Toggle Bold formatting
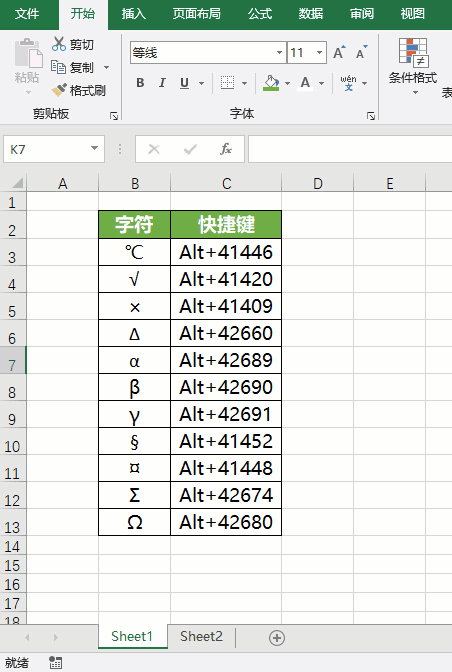This screenshot has height=672, width=452. [140, 83]
